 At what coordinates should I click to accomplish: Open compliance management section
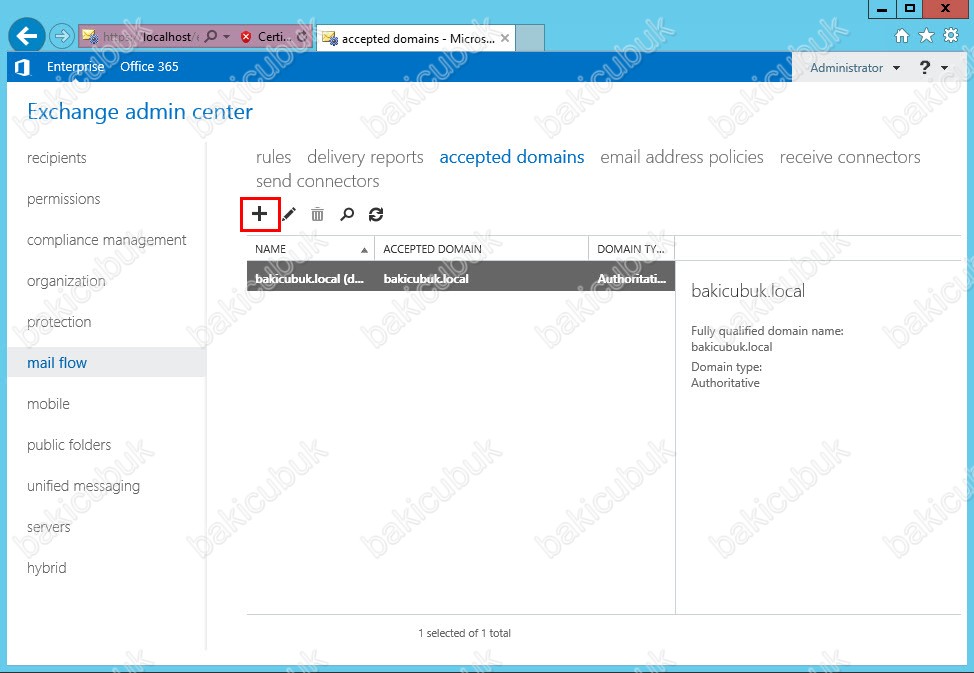point(106,240)
